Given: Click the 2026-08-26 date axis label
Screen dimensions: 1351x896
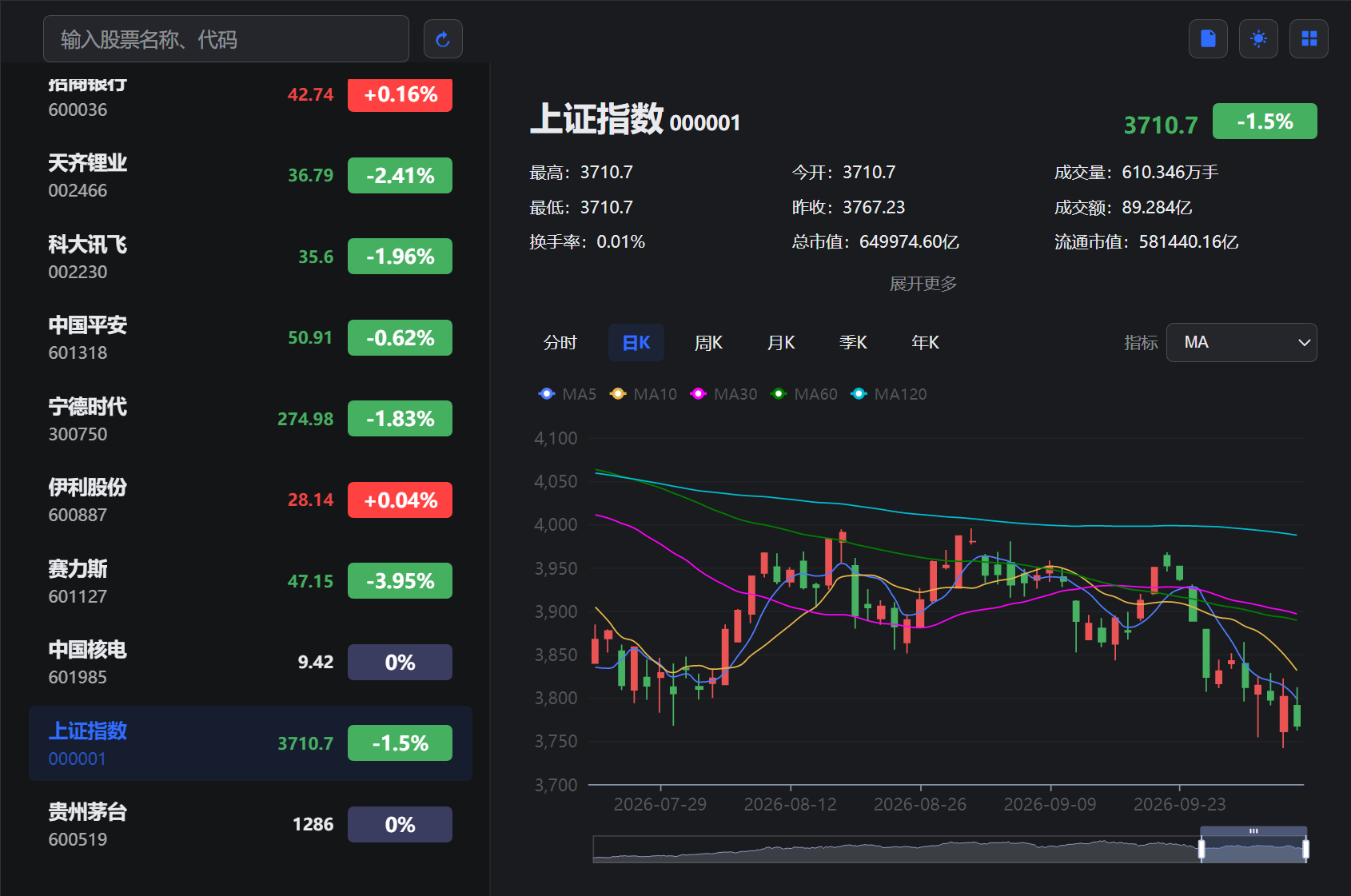Looking at the screenshot, I should (x=920, y=804).
